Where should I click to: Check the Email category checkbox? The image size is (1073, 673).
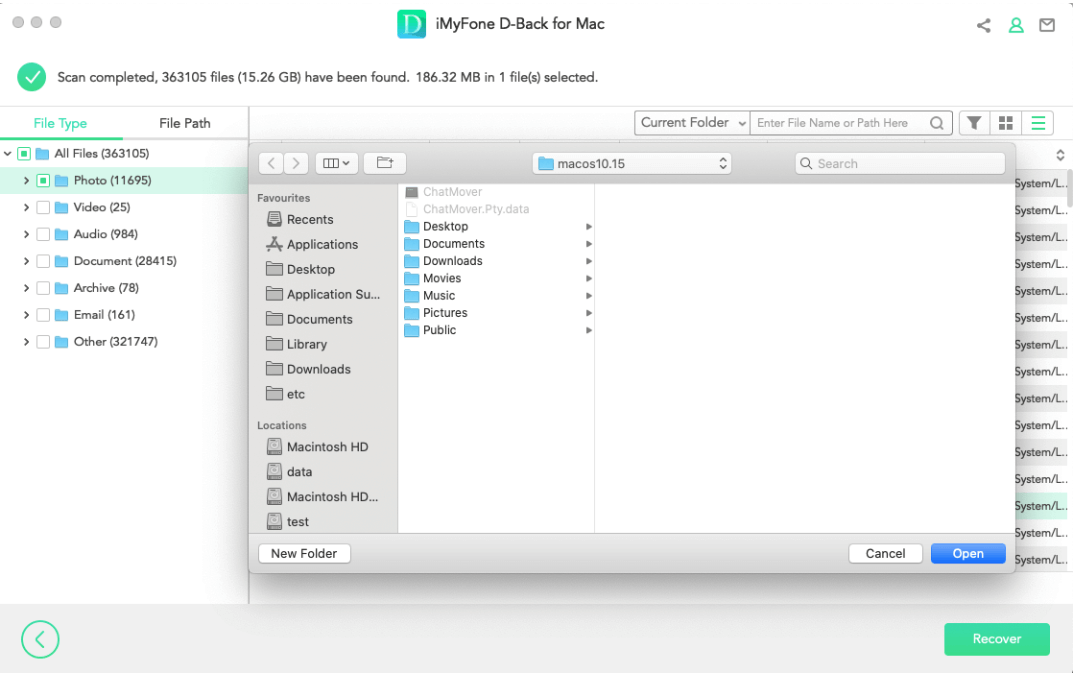tap(43, 315)
